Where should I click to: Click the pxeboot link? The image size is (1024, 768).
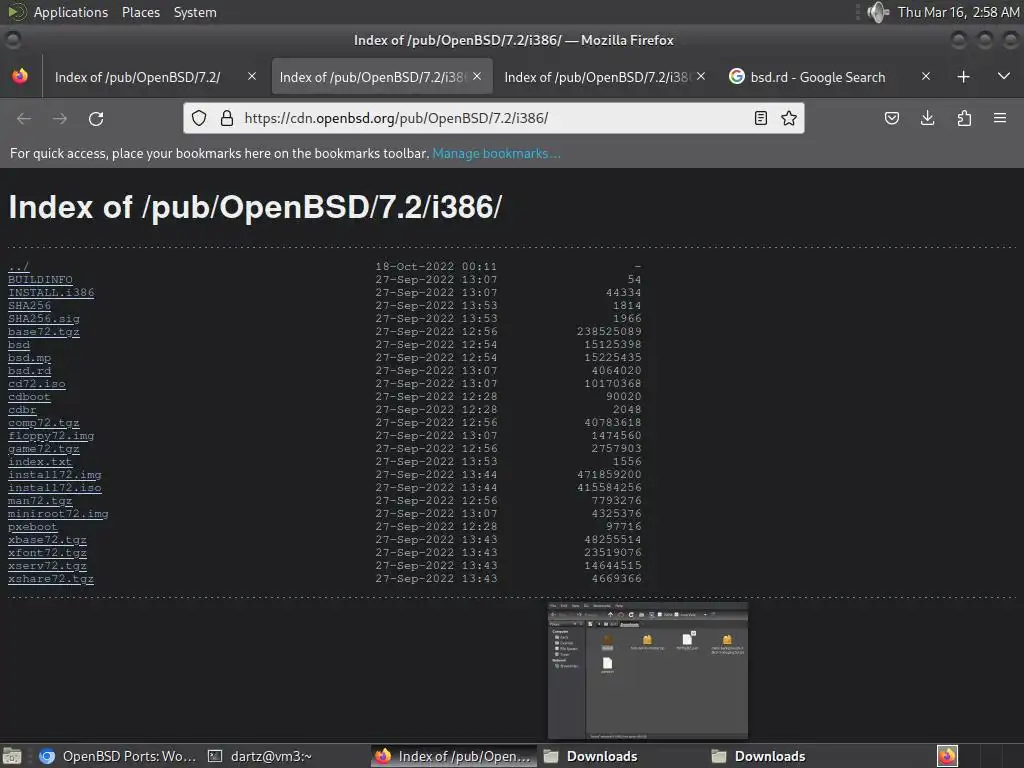tap(33, 527)
